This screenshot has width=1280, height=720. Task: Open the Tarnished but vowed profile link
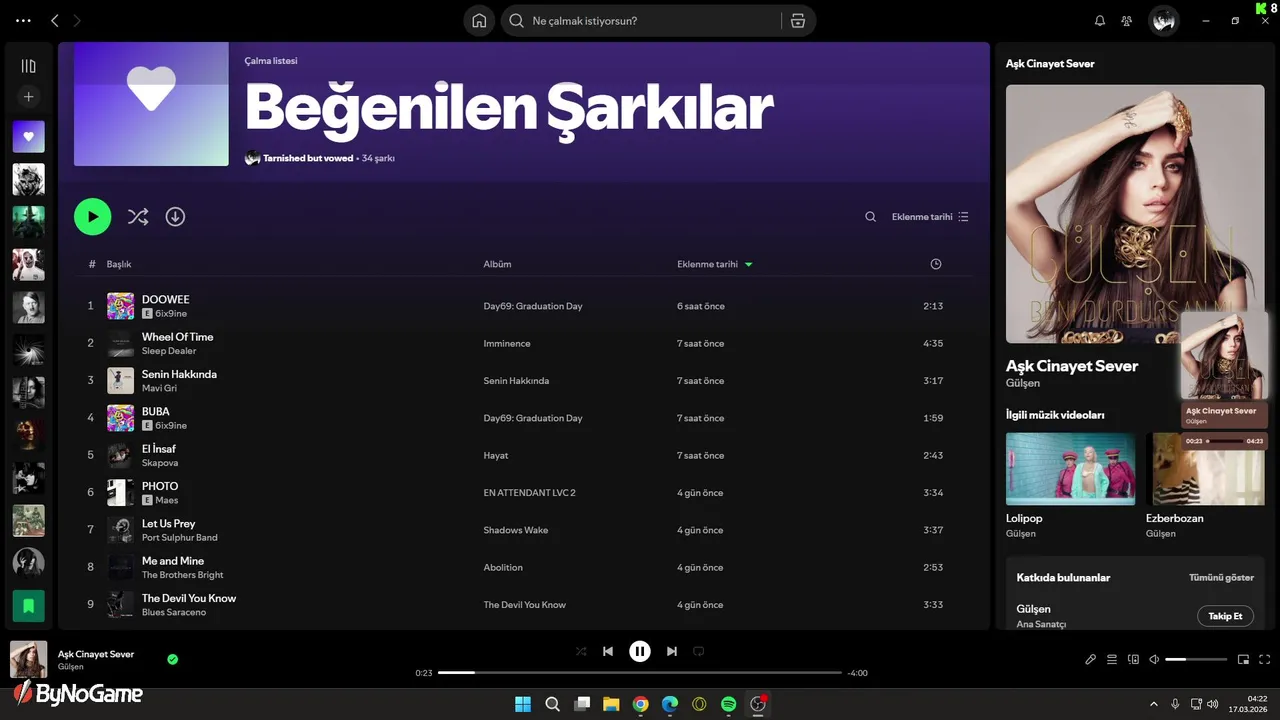(x=308, y=158)
